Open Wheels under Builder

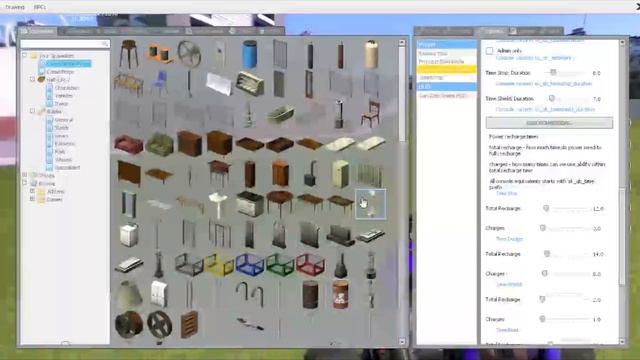tap(63, 160)
